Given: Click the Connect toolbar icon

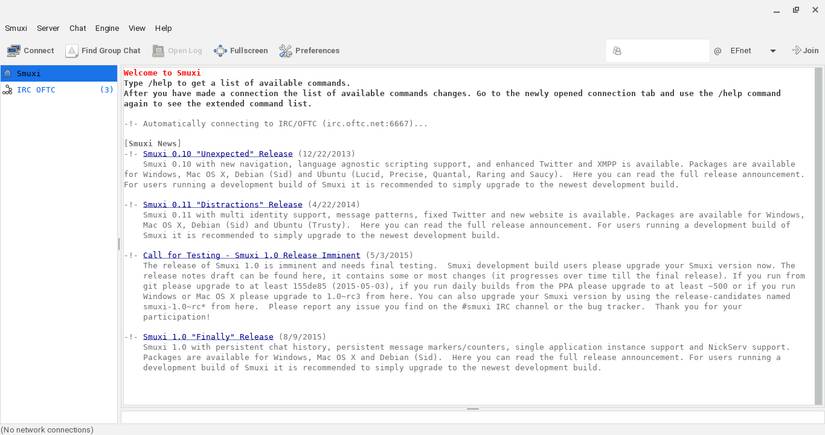Looking at the screenshot, I should 13,50.
